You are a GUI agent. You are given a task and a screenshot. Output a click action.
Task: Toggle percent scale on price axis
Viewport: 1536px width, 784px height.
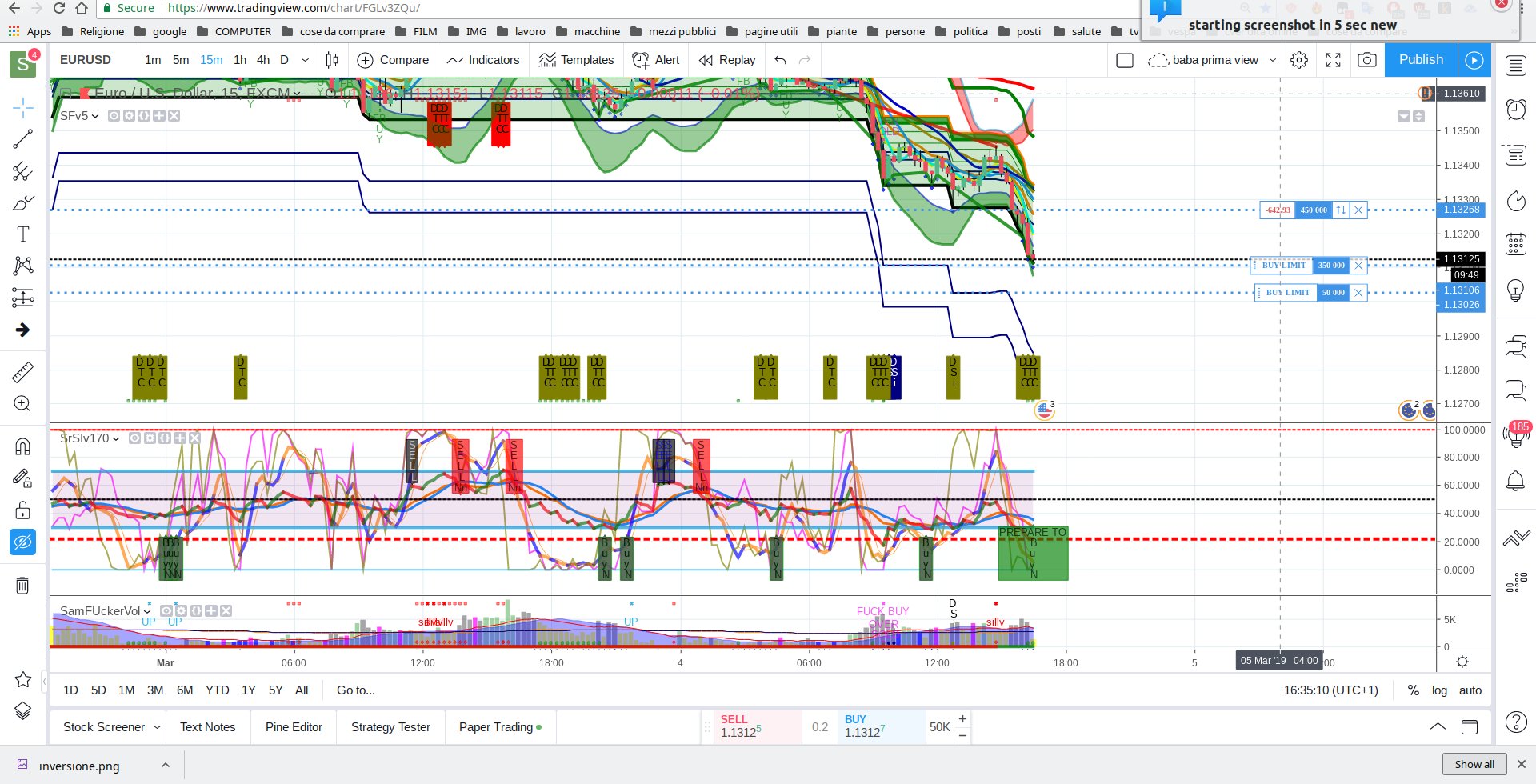coord(1413,690)
